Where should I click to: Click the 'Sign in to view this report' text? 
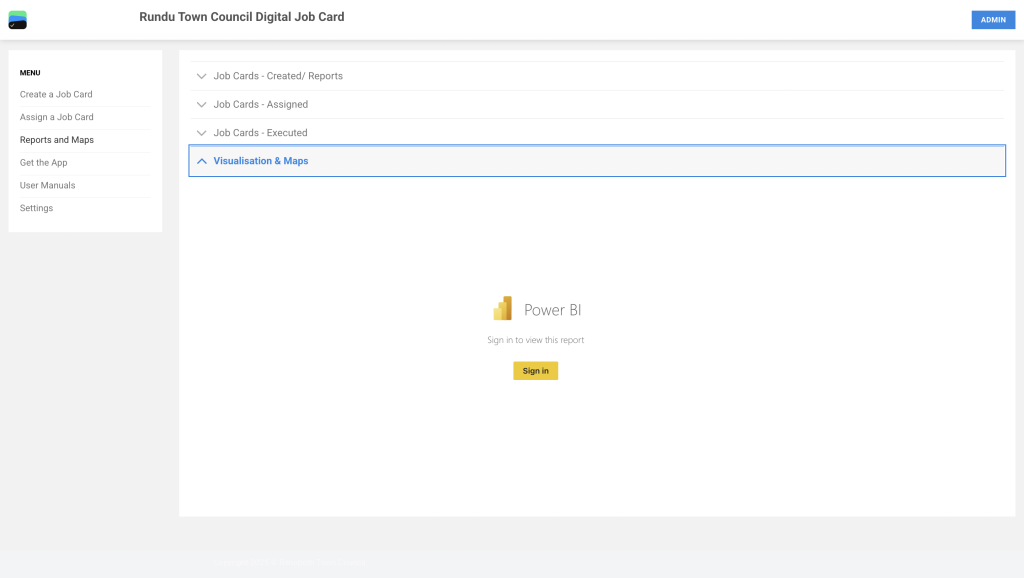tap(535, 340)
